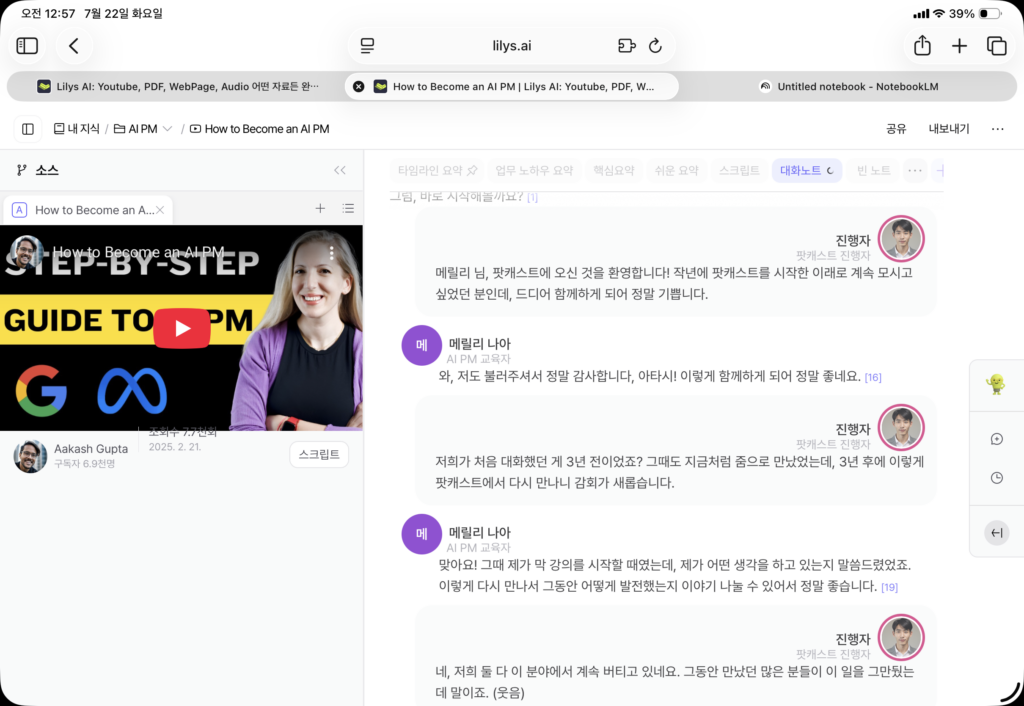Image resolution: width=1024 pixels, height=706 pixels.
Task: Open the green mascot assistant icon
Action: (996, 384)
